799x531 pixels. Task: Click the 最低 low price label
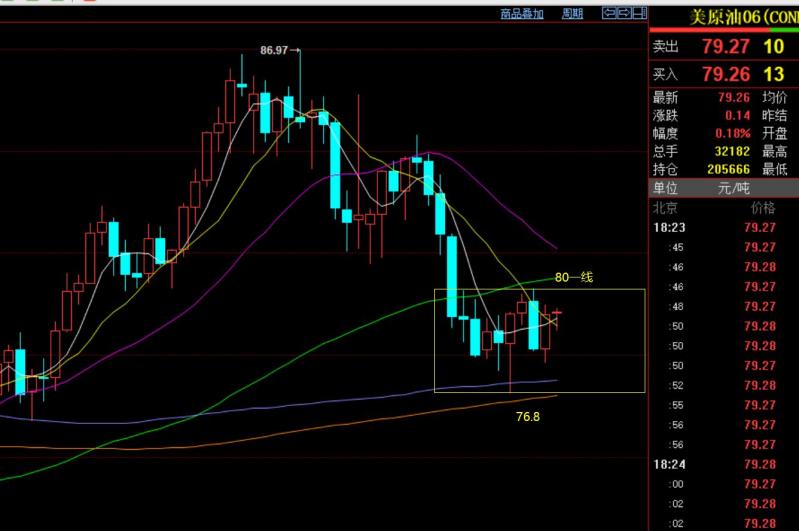click(775, 169)
